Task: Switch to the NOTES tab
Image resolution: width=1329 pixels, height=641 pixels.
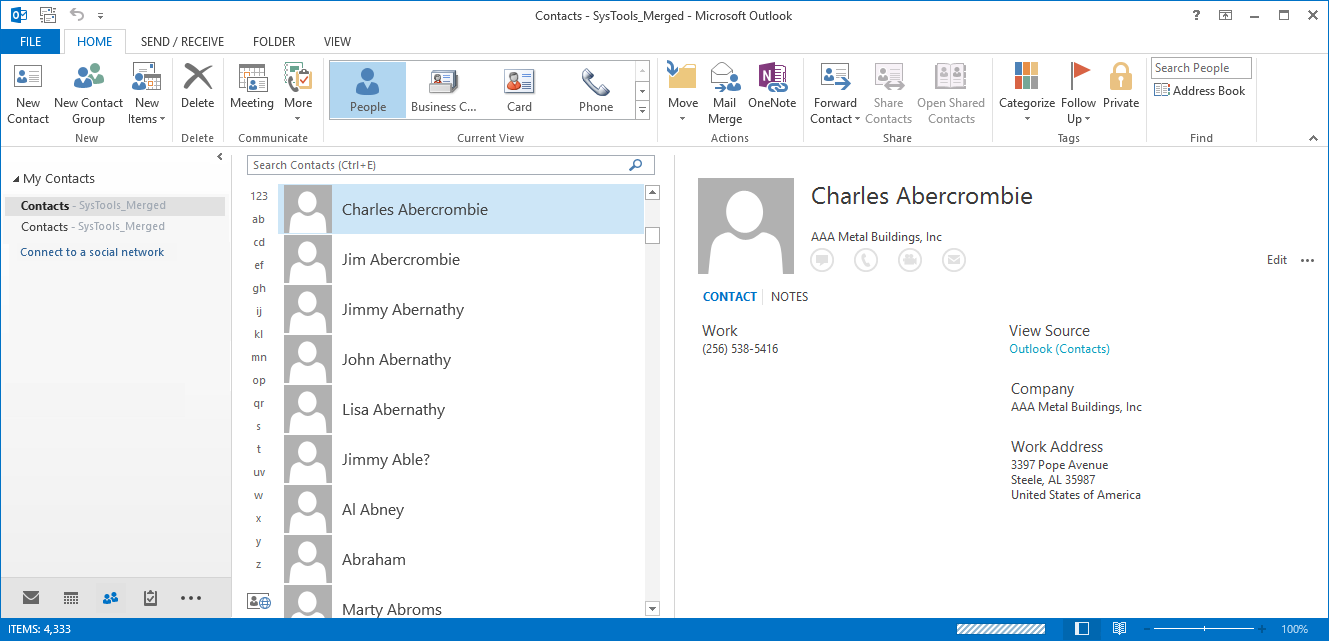Action: pos(789,297)
